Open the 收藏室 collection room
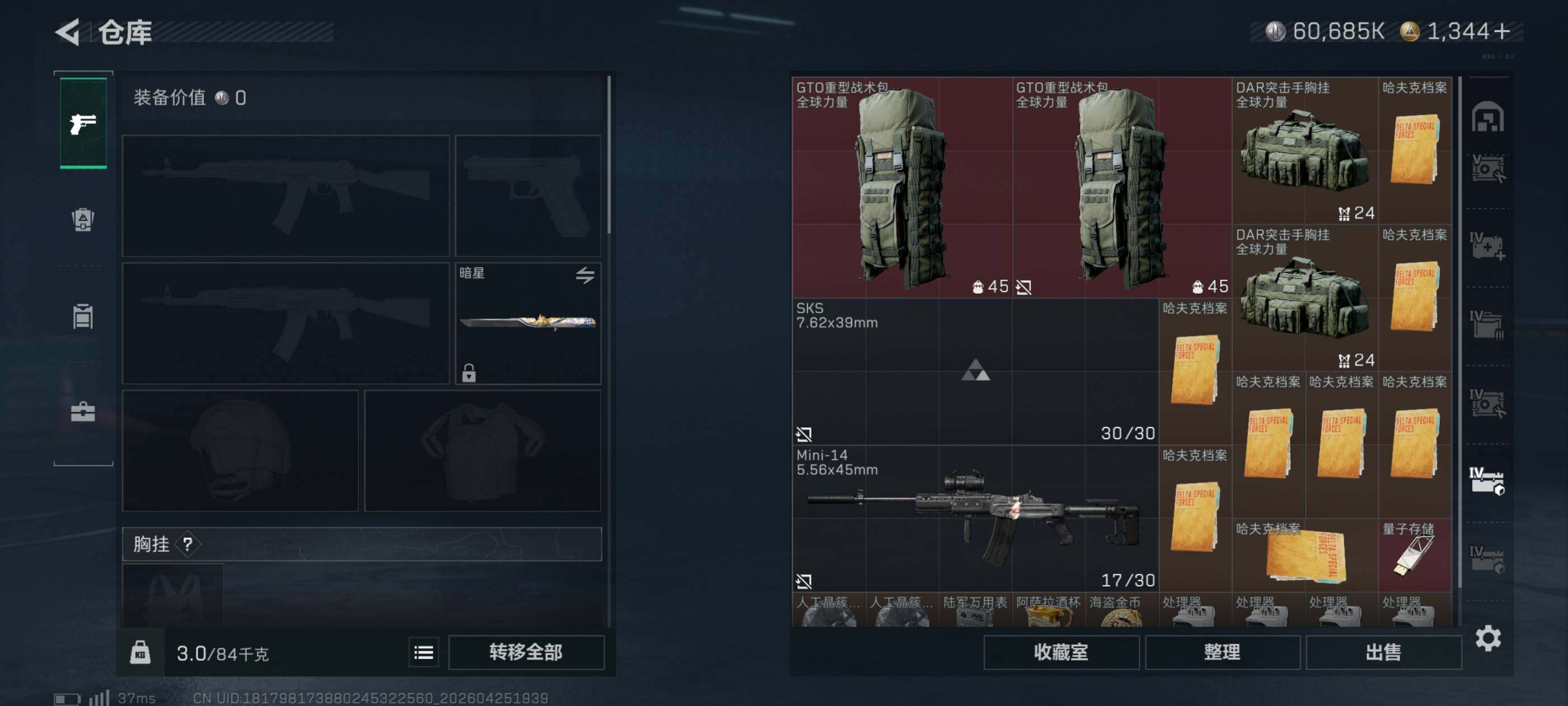Screen dimensions: 1568x706 (1061, 652)
